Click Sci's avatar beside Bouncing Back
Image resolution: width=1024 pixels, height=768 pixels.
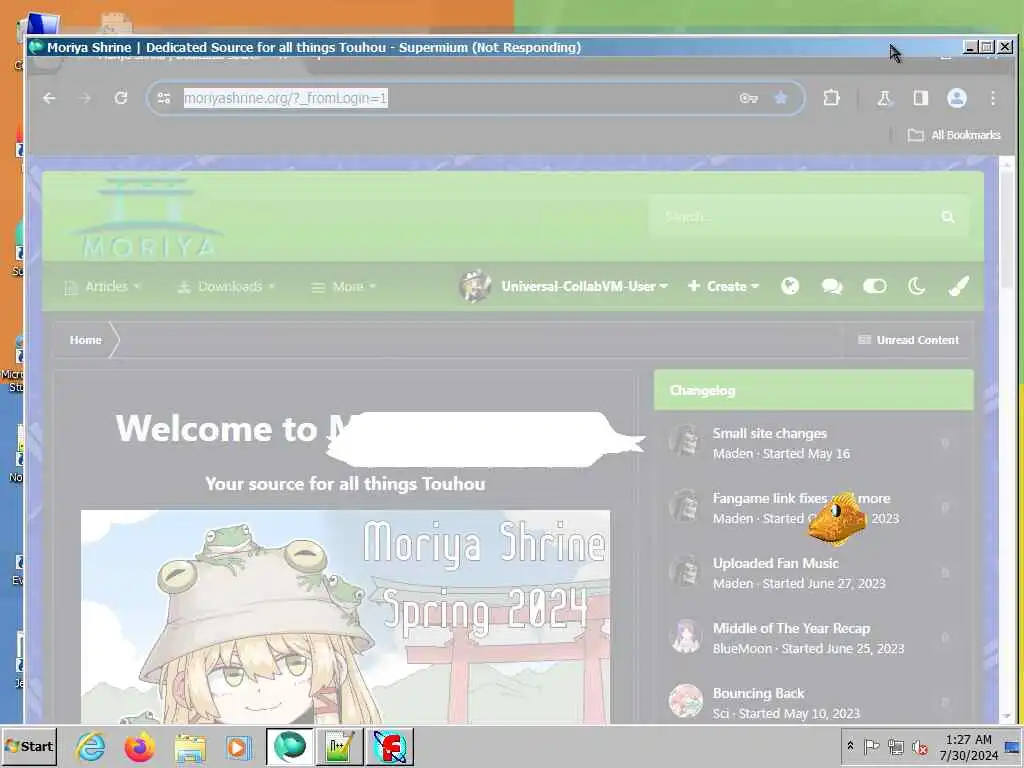pos(685,701)
